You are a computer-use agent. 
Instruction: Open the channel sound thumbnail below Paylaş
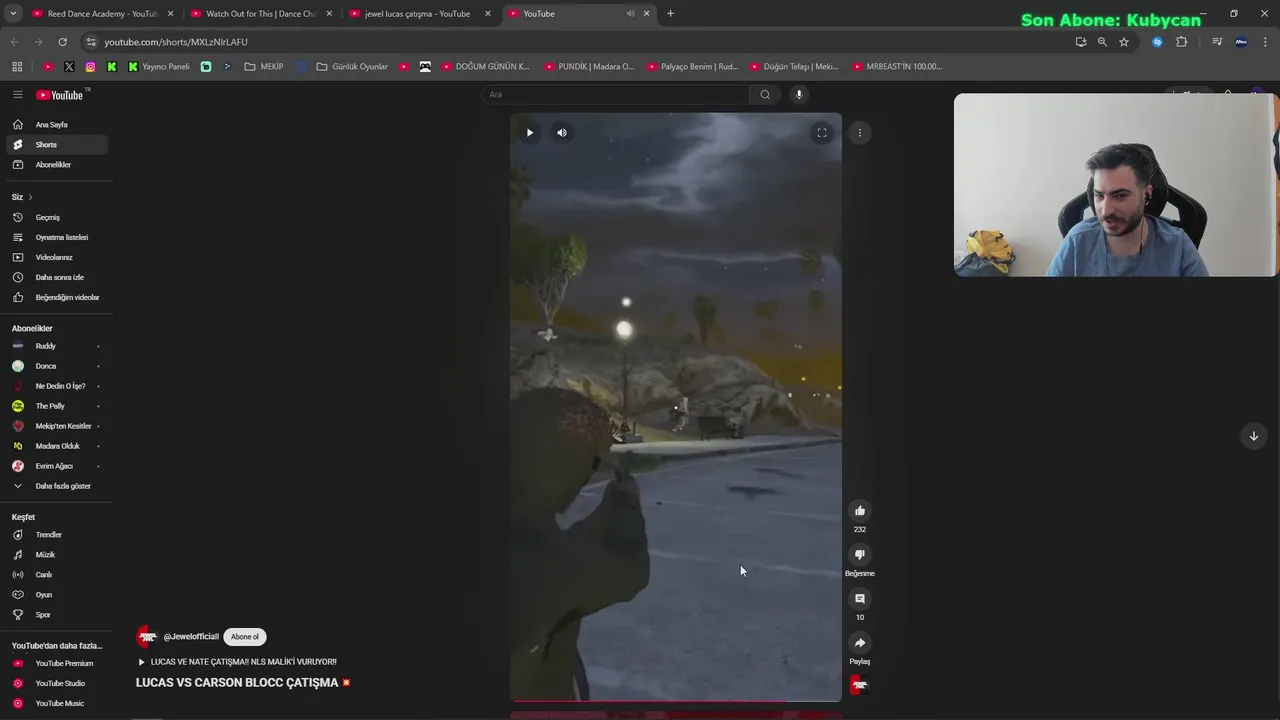pyautogui.click(x=860, y=685)
